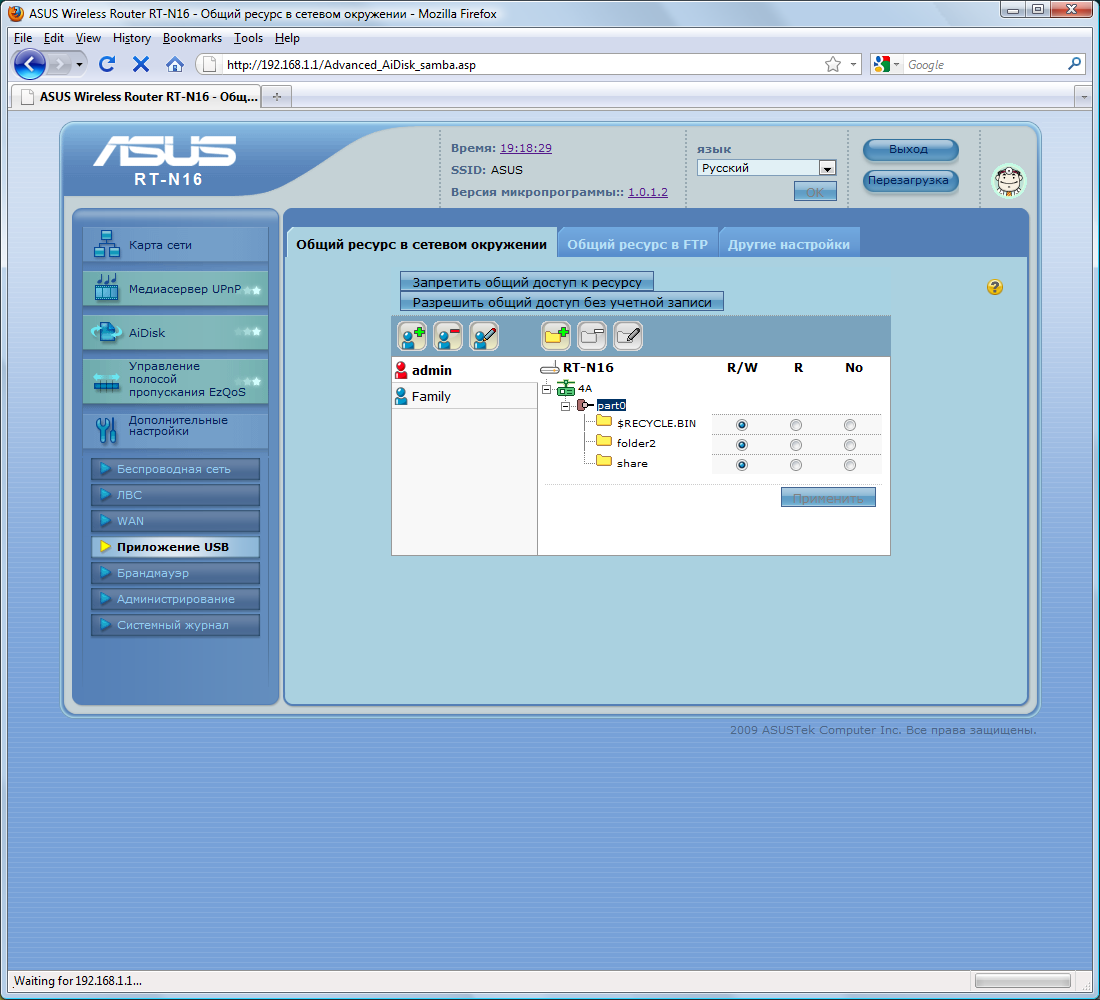Open firmware version link 1.0.1.2

click(648, 192)
